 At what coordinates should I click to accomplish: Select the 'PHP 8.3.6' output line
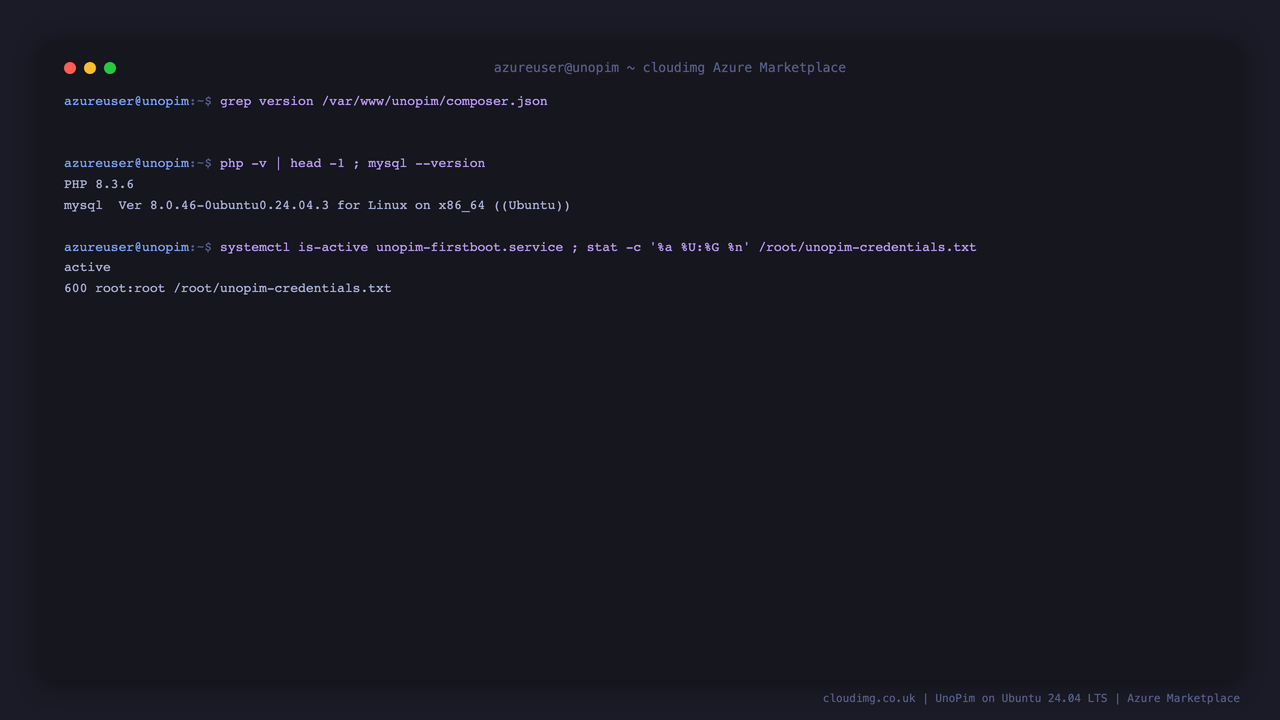point(99,184)
